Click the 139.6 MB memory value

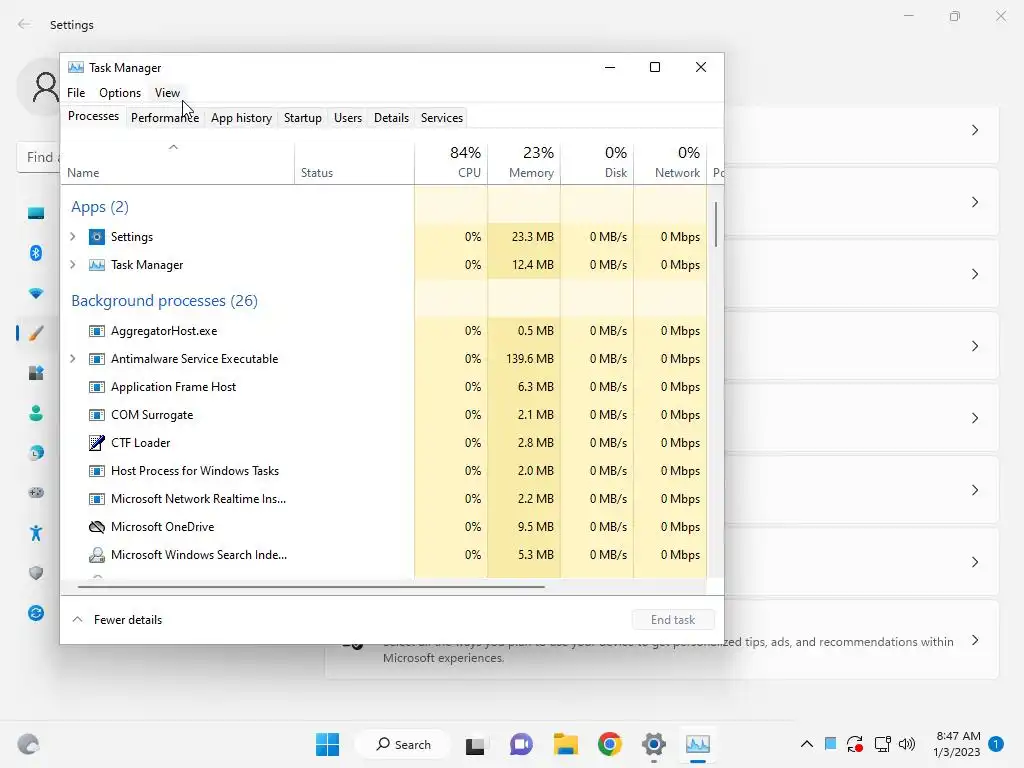coord(530,359)
